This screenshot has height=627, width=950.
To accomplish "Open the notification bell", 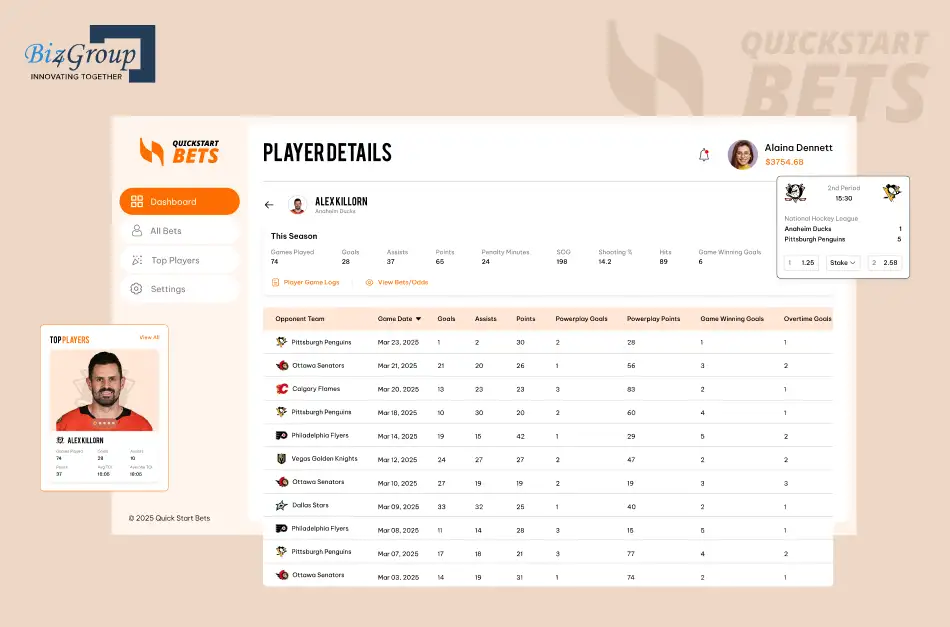I will coord(704,155).
